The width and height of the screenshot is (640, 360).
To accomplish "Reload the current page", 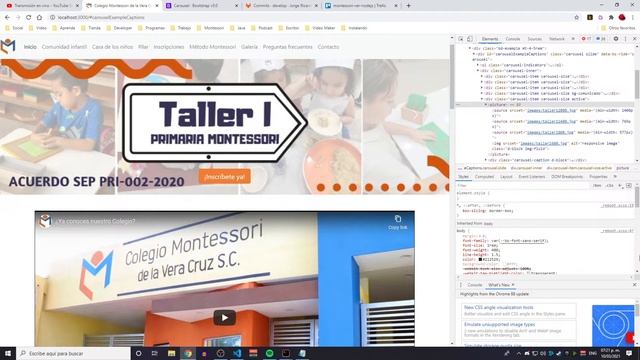I will pos(29,18).
